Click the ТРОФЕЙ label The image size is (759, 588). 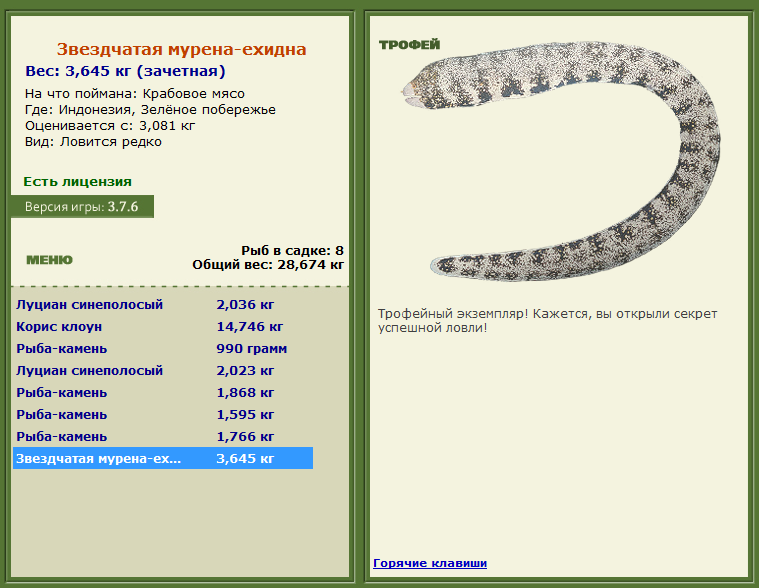tap(410, 45)
